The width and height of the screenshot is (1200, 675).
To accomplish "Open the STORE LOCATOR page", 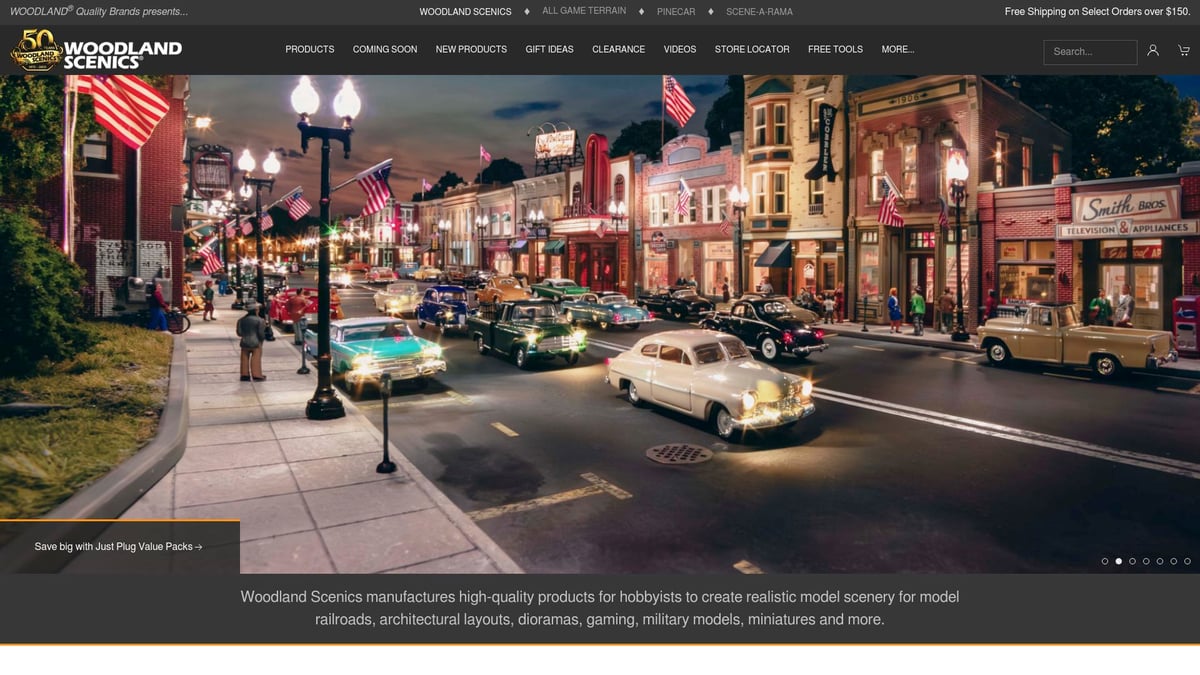I will [x=752, y=49].
